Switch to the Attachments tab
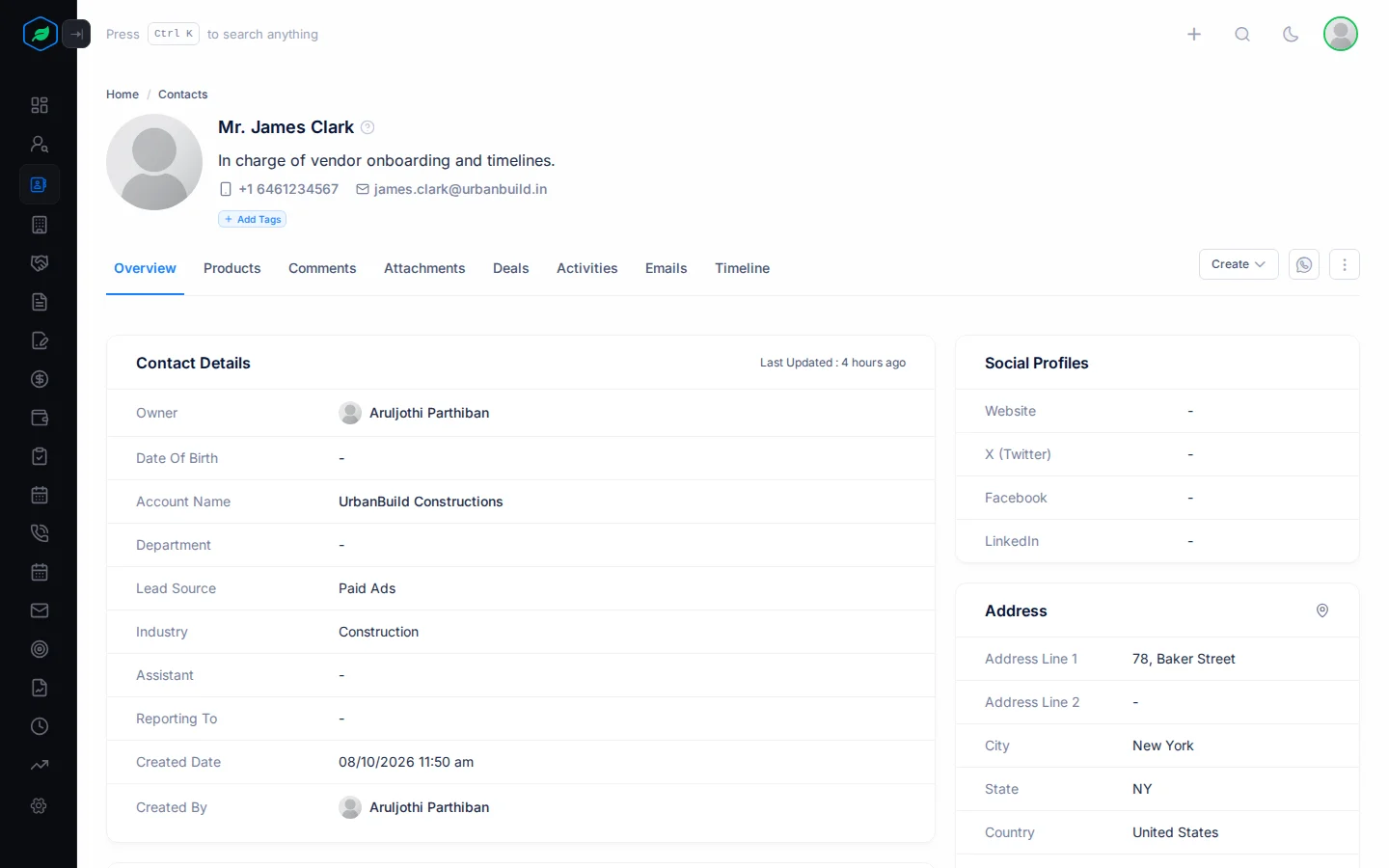This screenshot has width=1389, height=868. [424, 268]
